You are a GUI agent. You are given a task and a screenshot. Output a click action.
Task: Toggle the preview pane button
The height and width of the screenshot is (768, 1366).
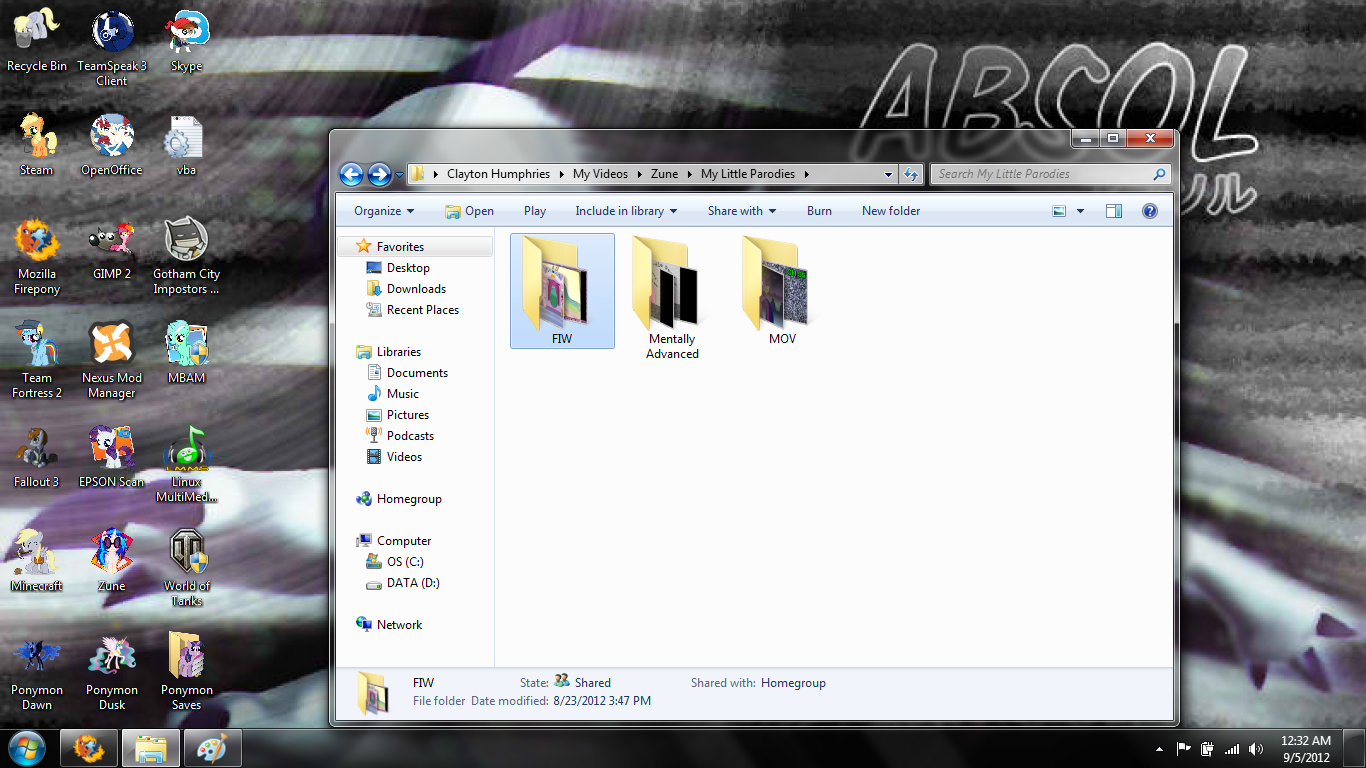(1114, 211)
